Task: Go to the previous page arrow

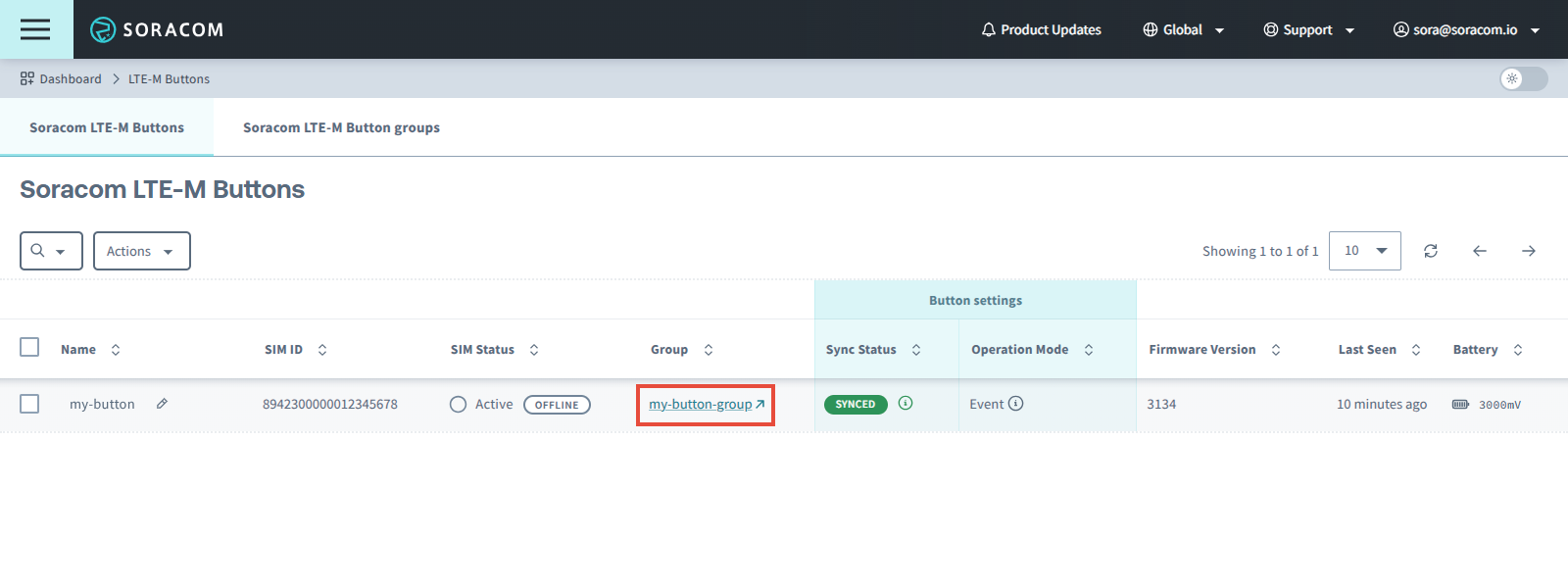Action: pyautogui.click(x=1480, y=251)
